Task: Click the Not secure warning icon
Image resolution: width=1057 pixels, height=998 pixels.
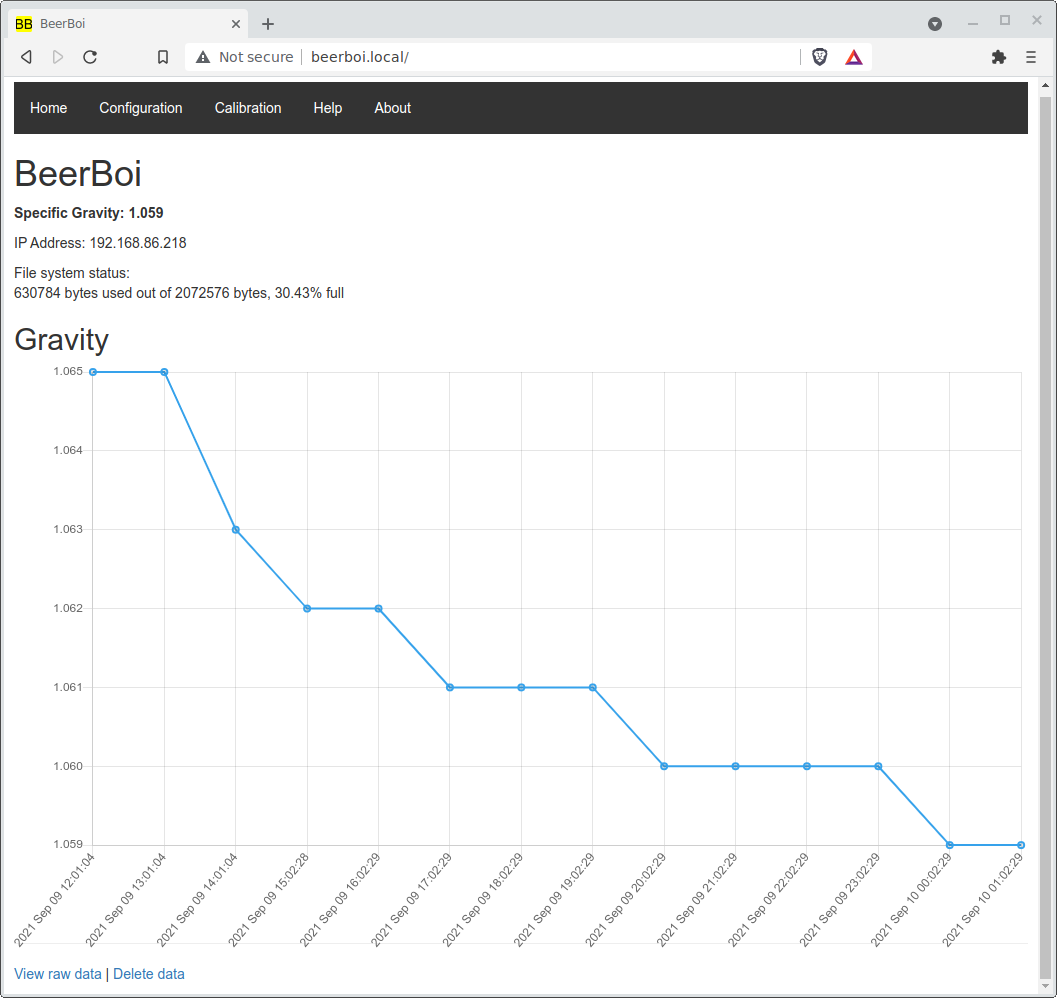Action: click(x=203, y=57)
